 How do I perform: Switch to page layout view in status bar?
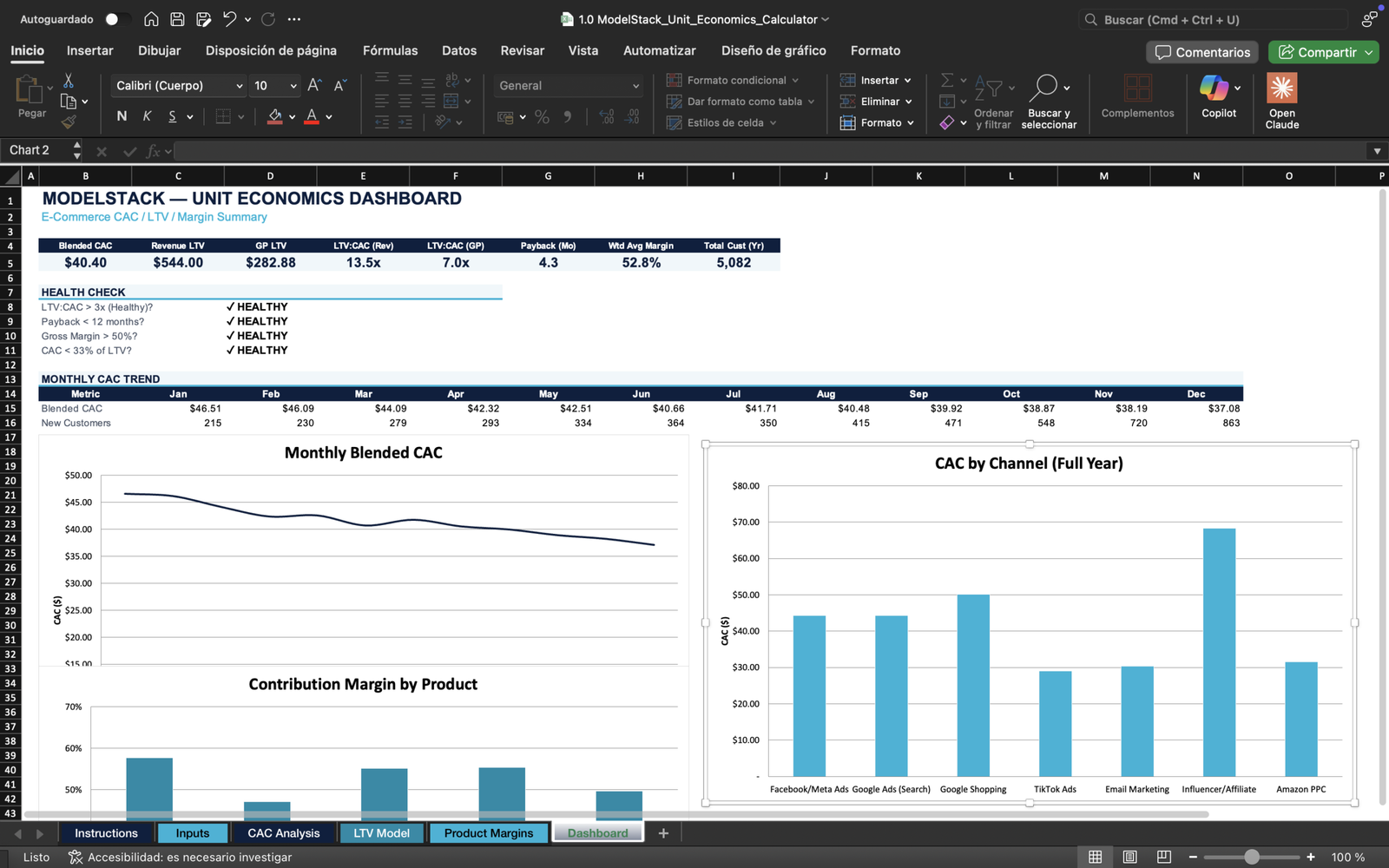[x=1129, y=857]
